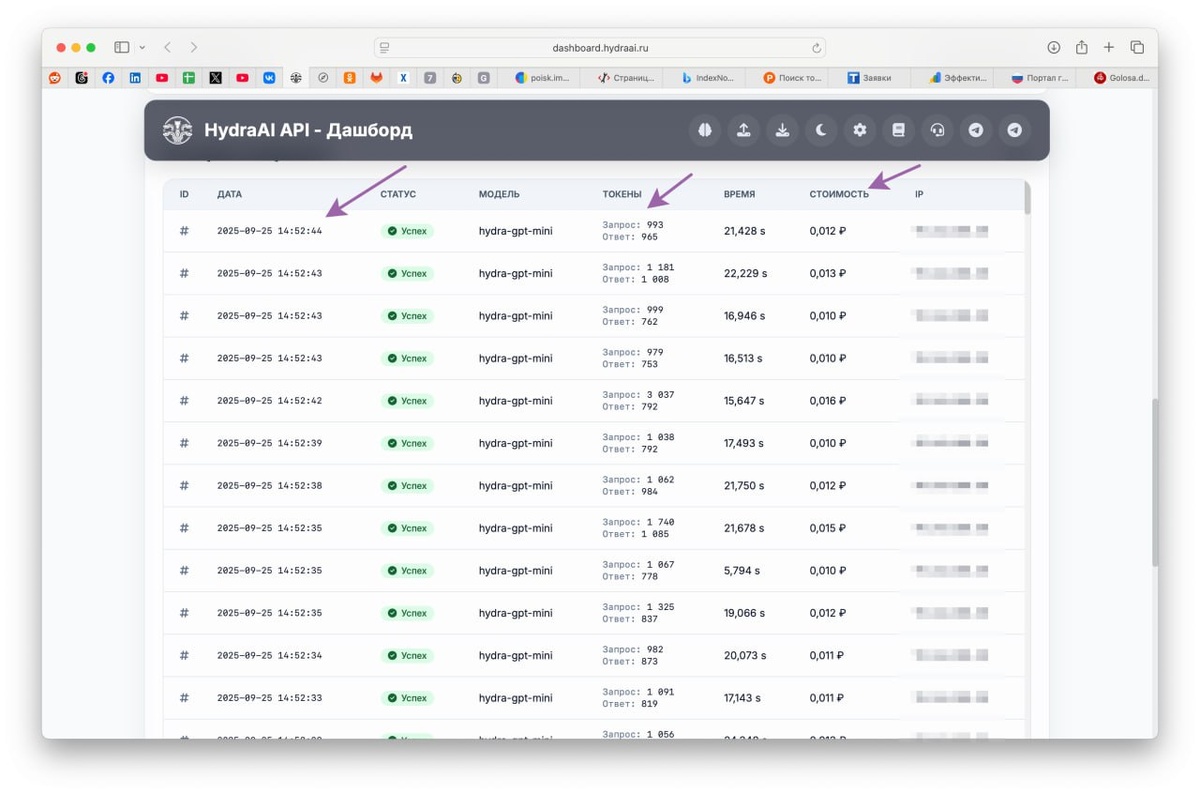1200x794 pixels.
Task: Click the # icon in the 14:52:42 row
Action: (184, 400)
